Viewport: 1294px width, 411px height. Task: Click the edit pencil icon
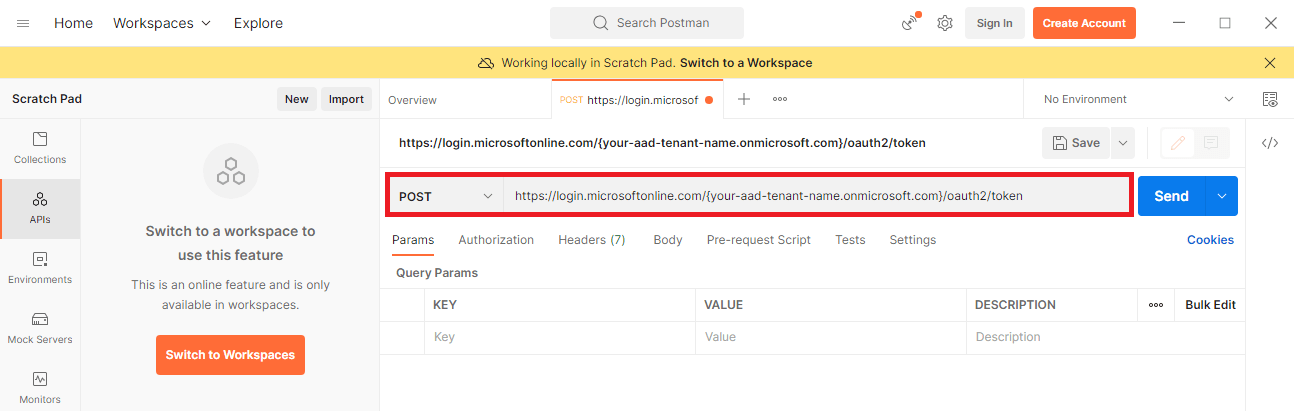pyautogui.click(x=1178, y=143)
